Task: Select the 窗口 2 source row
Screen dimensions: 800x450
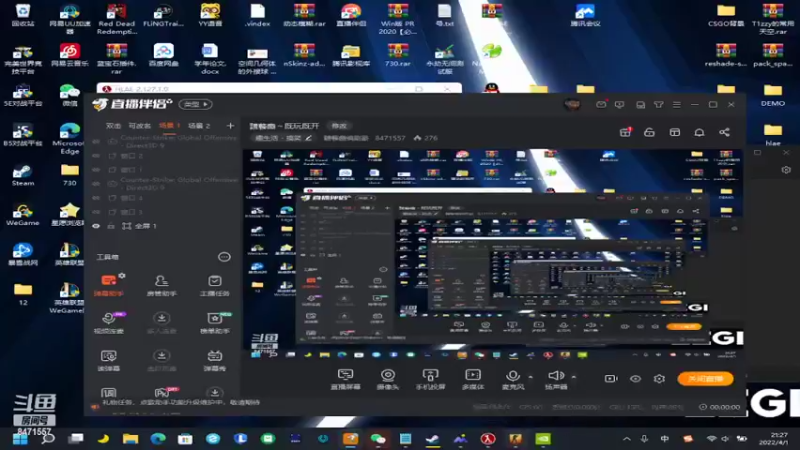Action: (163, 156)
